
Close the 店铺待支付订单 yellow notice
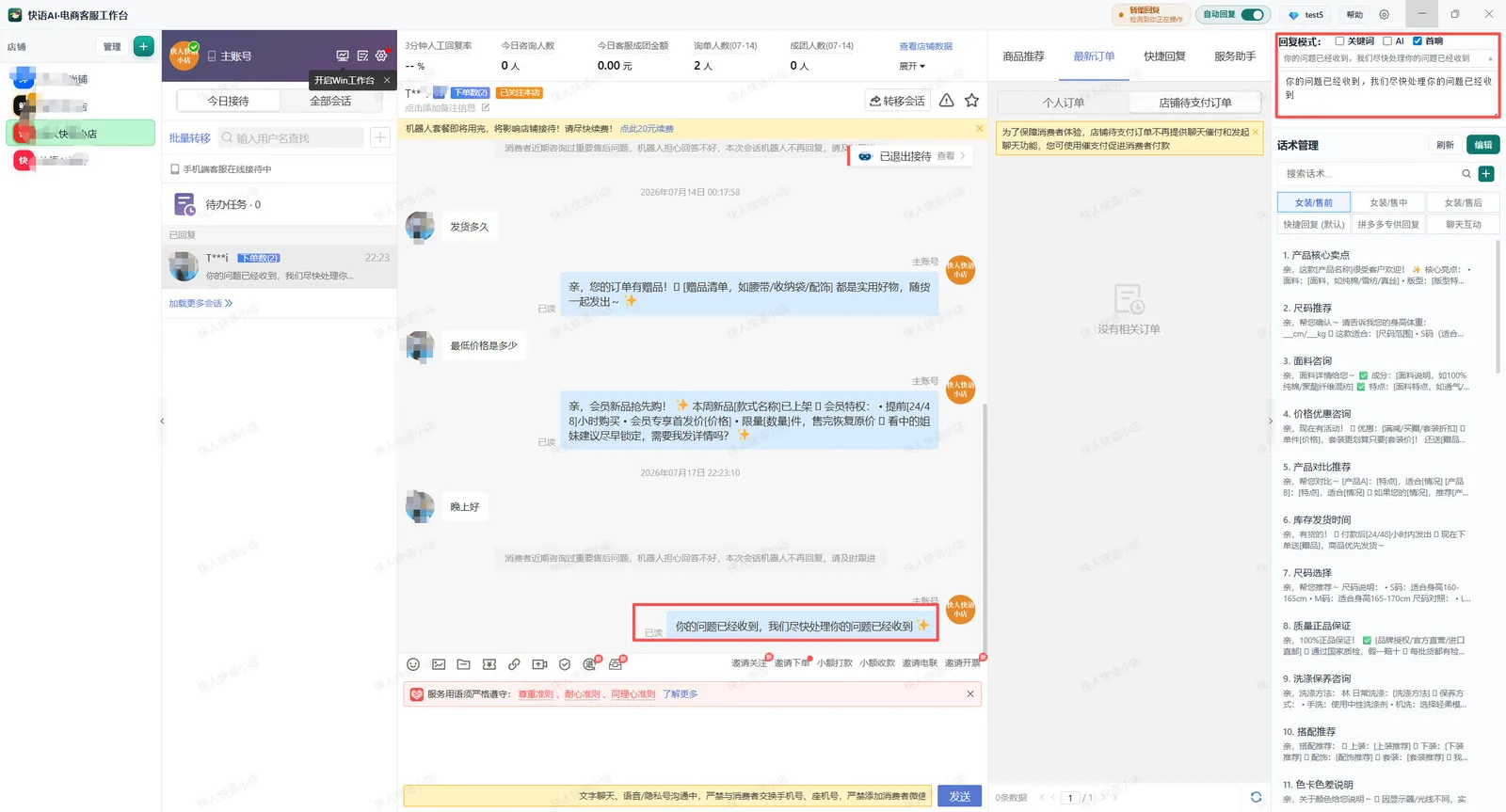pyautogui.click(x=1255, y=132)
